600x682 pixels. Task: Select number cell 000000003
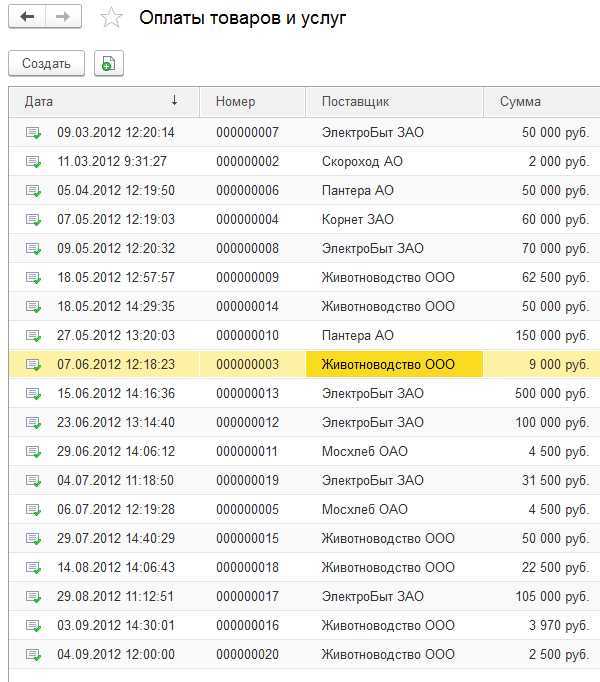click(x=248, y=364)
